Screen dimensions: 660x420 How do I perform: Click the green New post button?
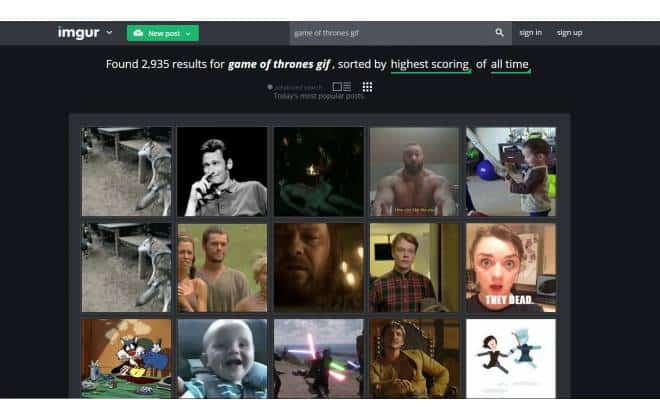tap(163, 33)
